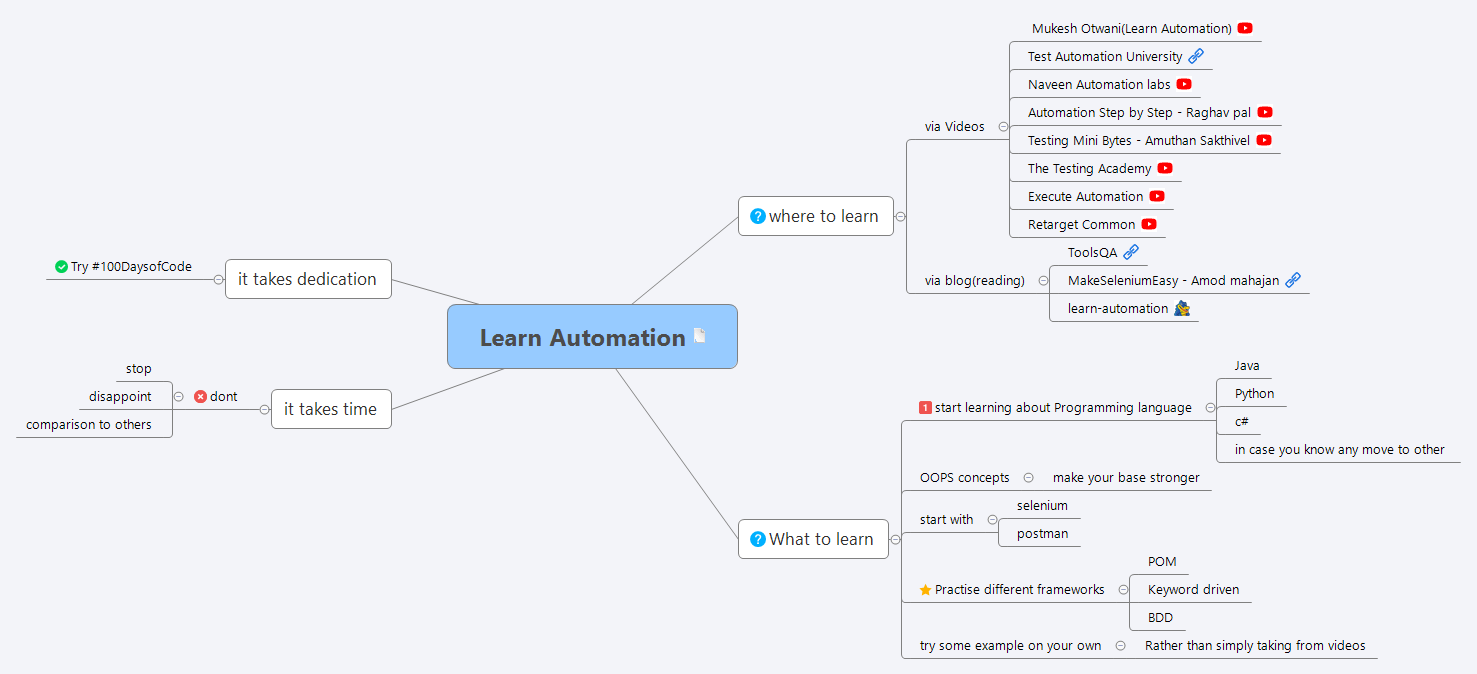The height and width of the screenshot is (674, 1477).
Task: Open the notes icon on Learn Automation topic
Action: pos(699,335)
